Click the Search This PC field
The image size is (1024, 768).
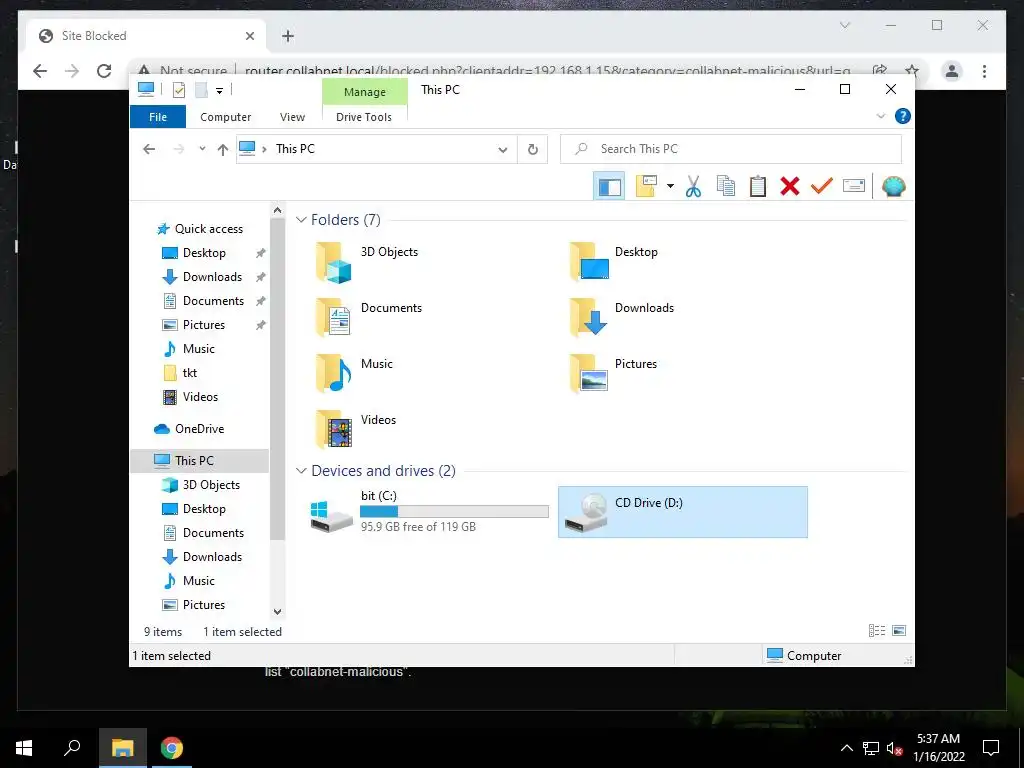point(731,149)
